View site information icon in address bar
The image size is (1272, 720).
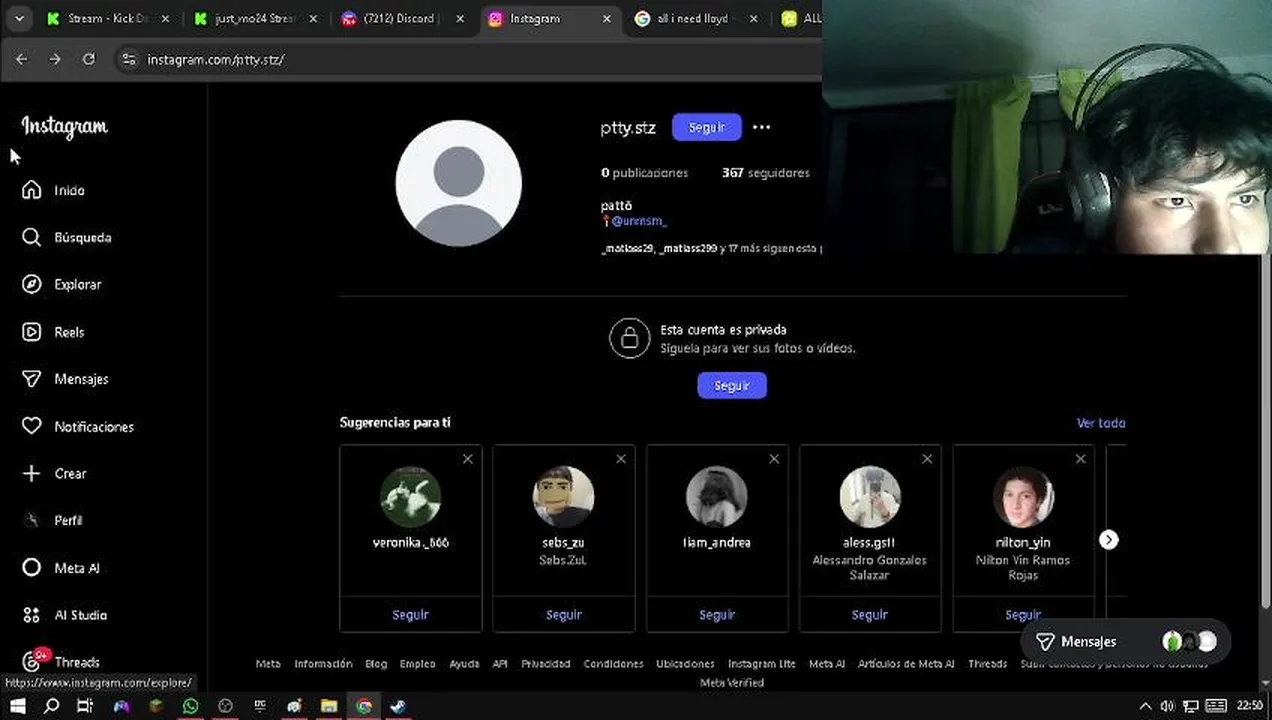coord(128,60)
